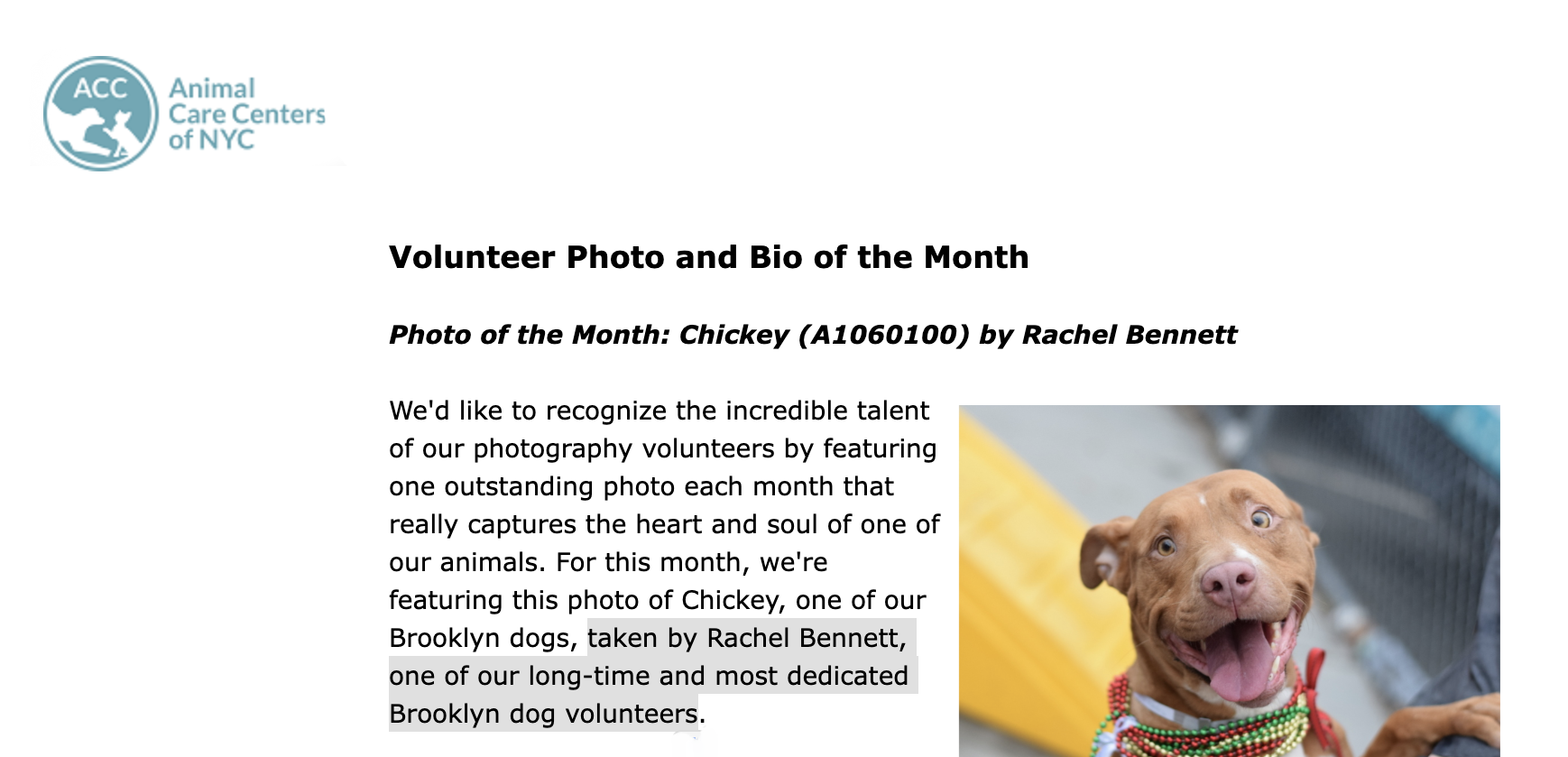Image resolution: width=1568 pixels, height=757 pixels.
Task: Click highlighted 'Brooklyn dog volunteers' text
Action: point(544,714)
